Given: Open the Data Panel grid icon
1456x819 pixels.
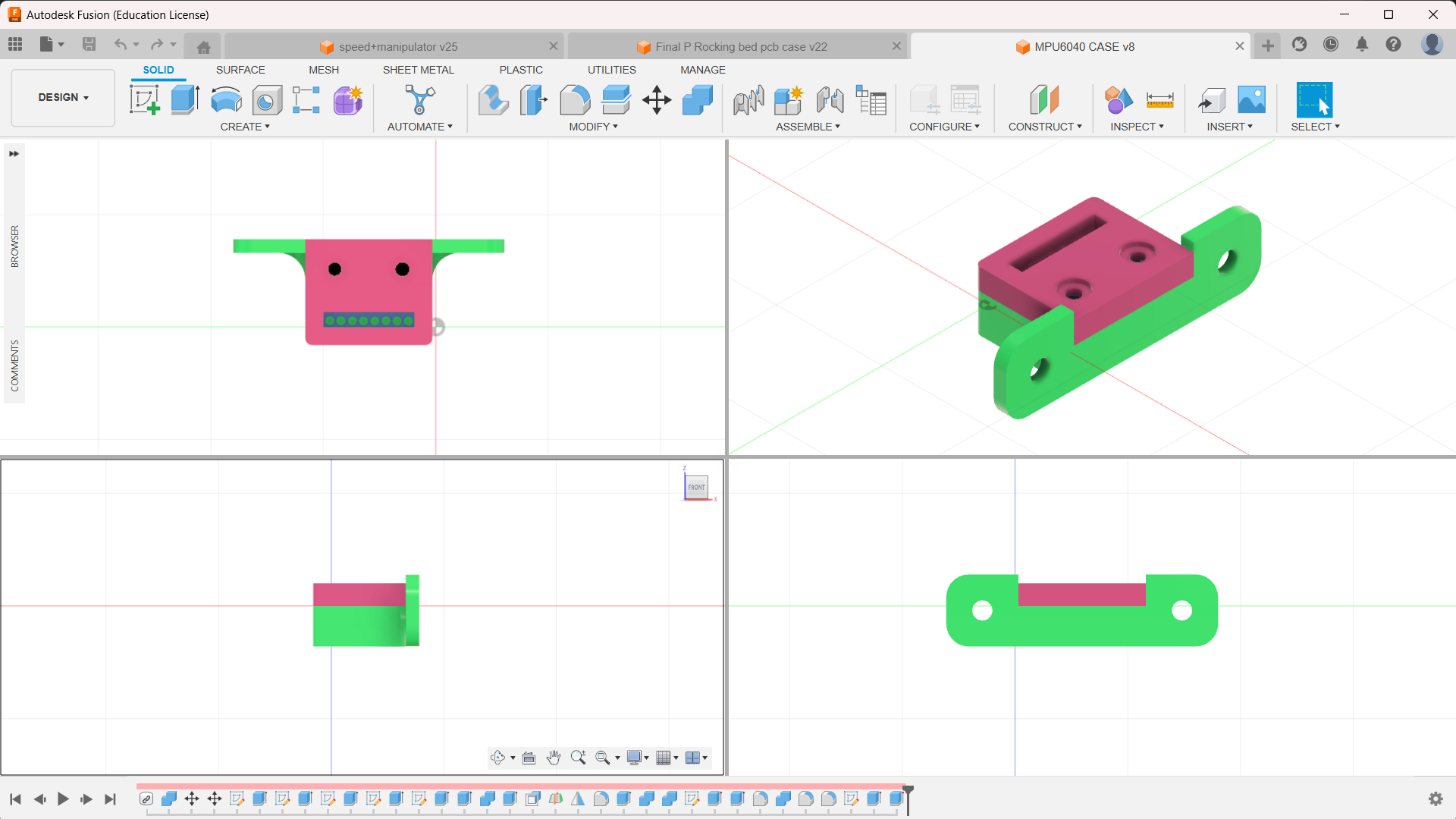Looking at the screenshot, I should (x=15, y=45).
